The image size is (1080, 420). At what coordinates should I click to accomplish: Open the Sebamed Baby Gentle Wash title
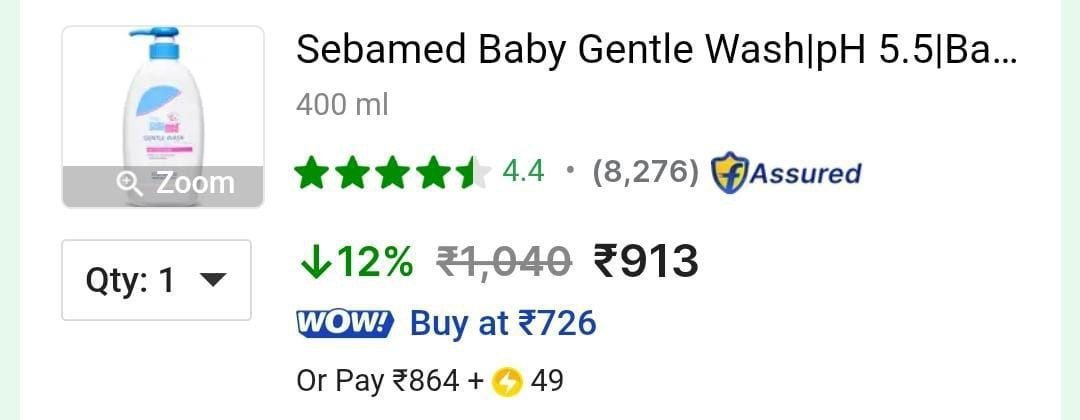tap(657, 50)
